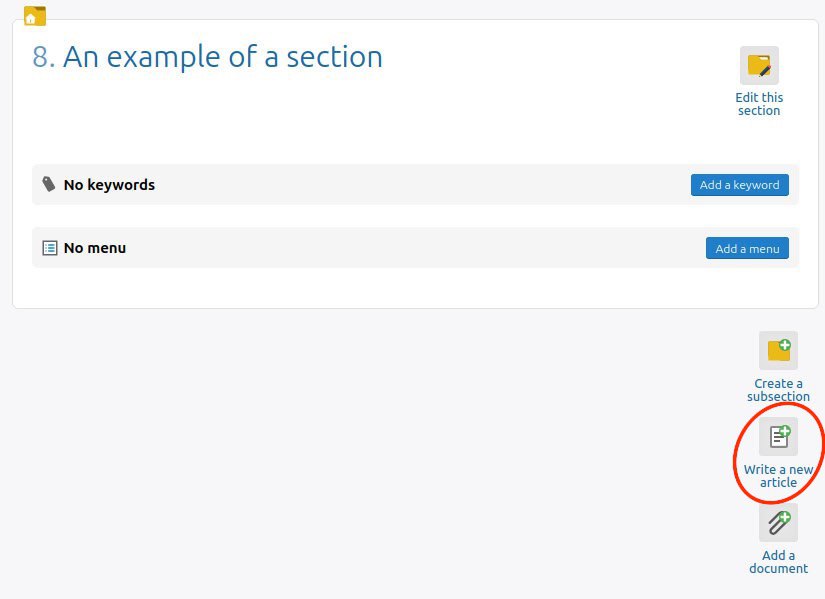Click the Create a subsection folder icon
This screenshot has height=599, width=825.
click(778, 351)
